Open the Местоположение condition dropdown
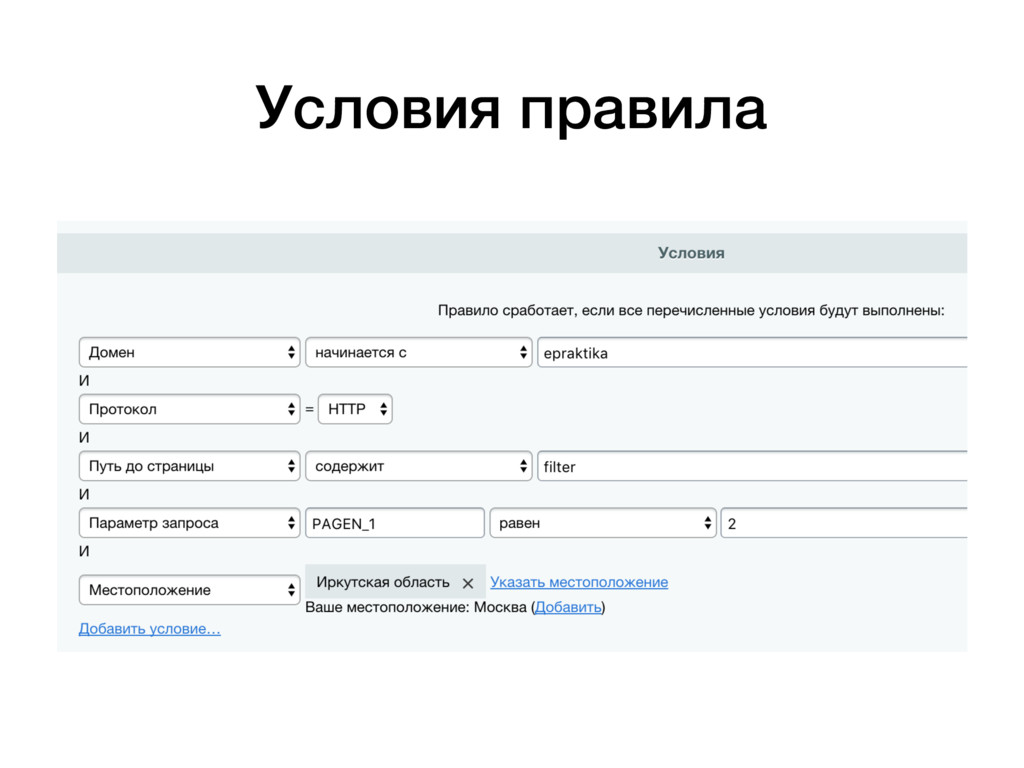The width and height of the screenshot is (1024, 768). (189, 590)
